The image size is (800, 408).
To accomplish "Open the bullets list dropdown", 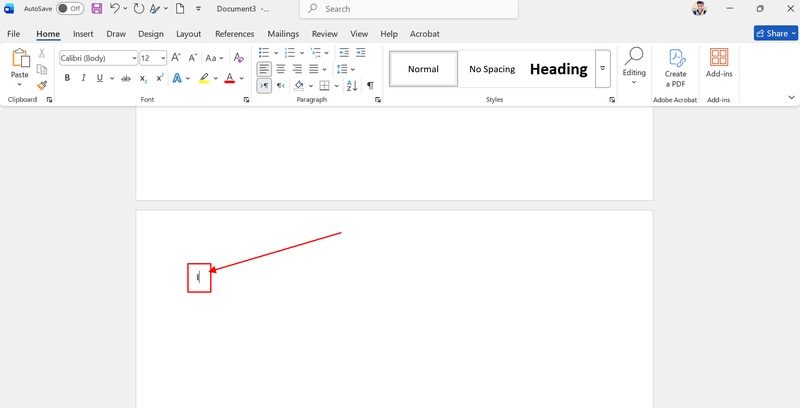I will pos(276,53).
